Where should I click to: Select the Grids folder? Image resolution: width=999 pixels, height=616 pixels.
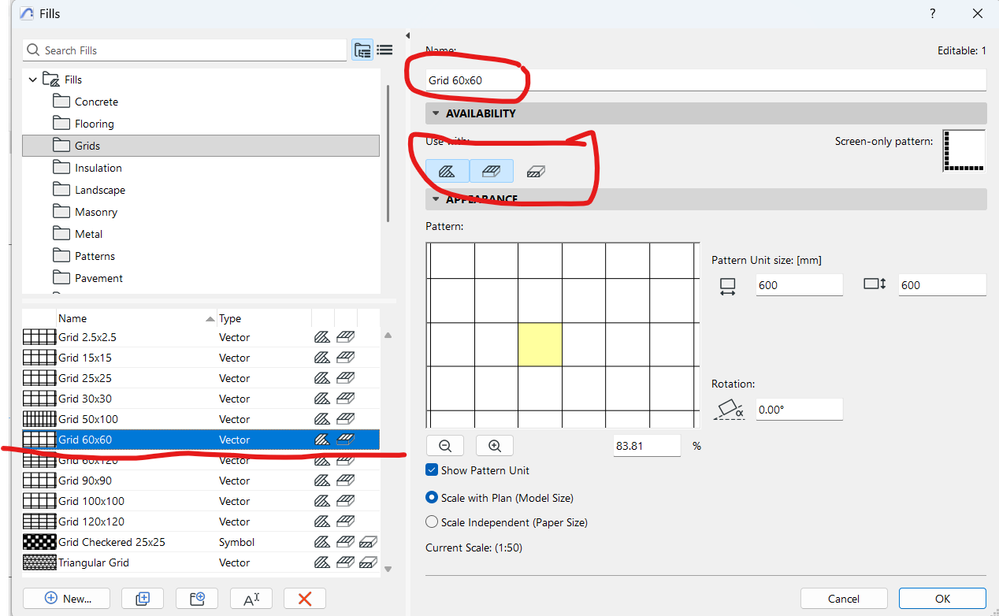pyautogui.click(x=201, y=146)
